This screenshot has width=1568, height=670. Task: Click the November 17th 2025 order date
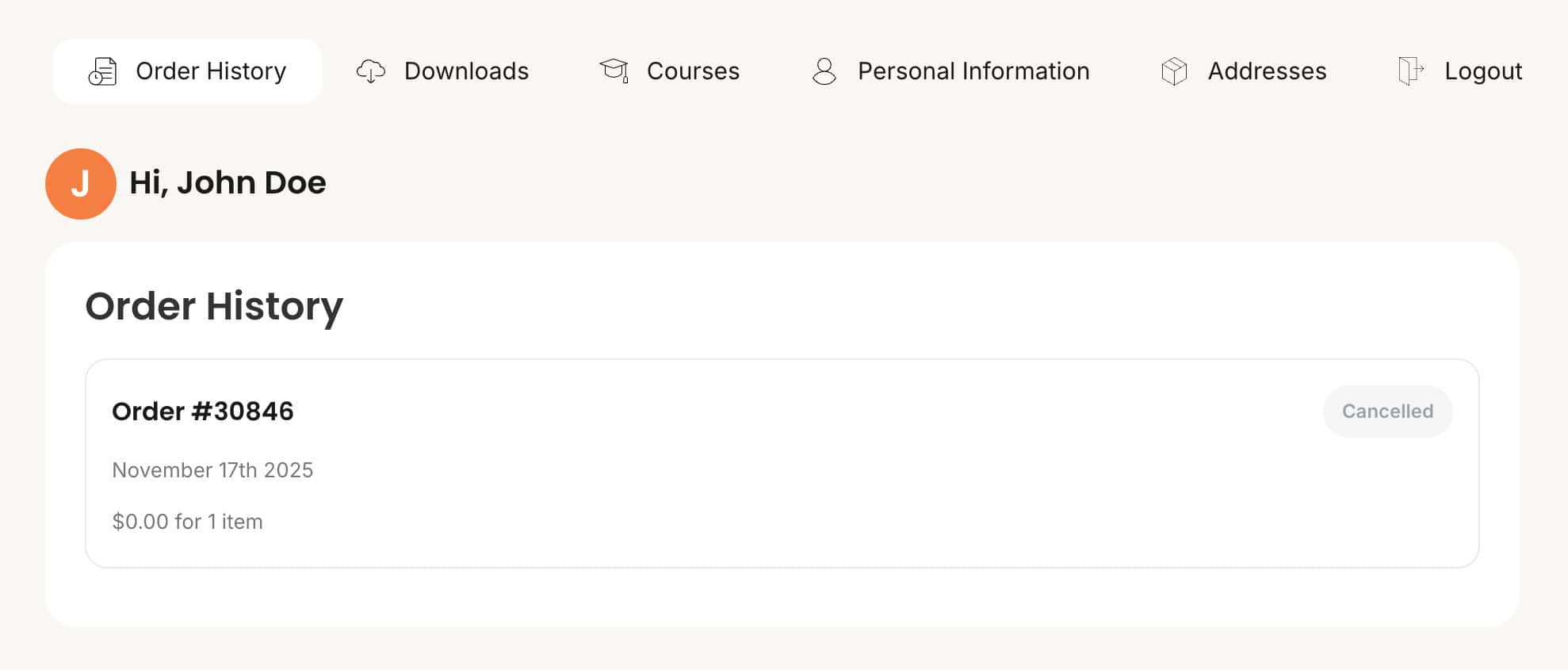pos(212,470)
